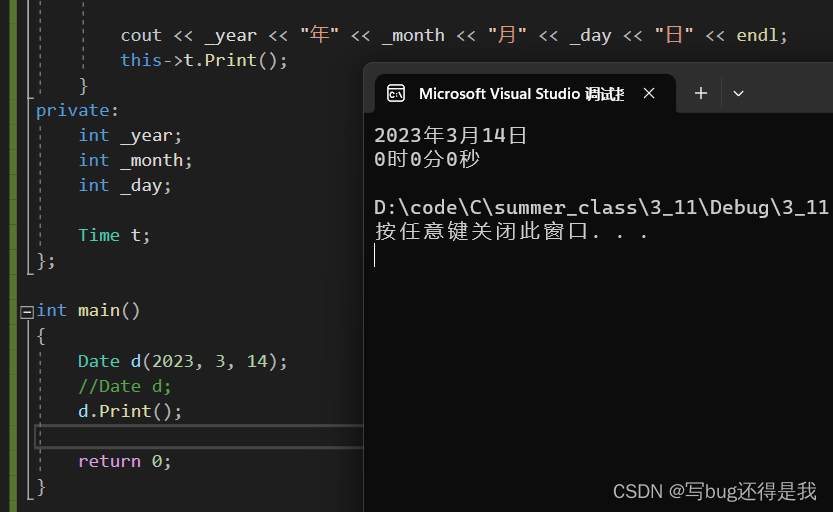Click the 'Time t;' member declaration
Image resolution: width=833 pixels, height=512 pixels.
click(x=114, y=235)
